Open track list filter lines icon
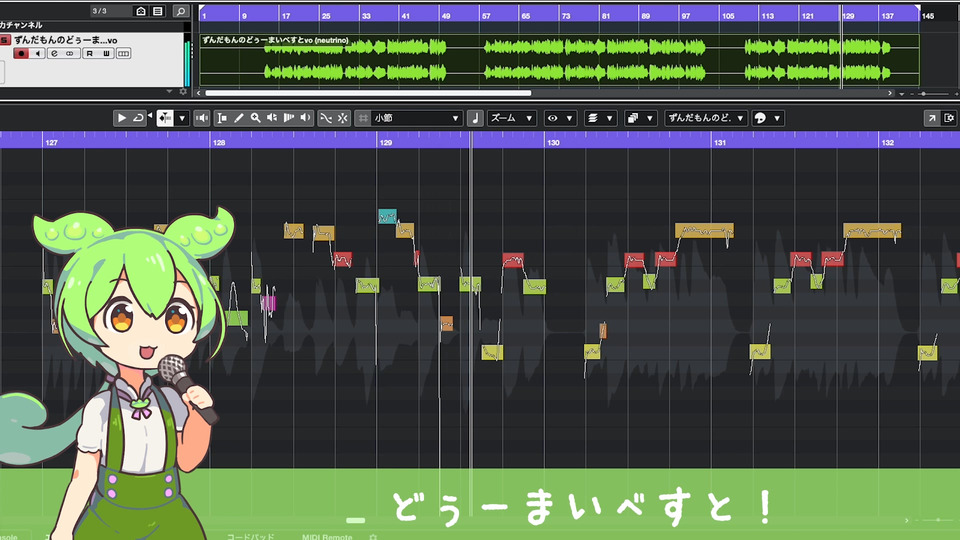The image size is (960, 540). point(157,11)
